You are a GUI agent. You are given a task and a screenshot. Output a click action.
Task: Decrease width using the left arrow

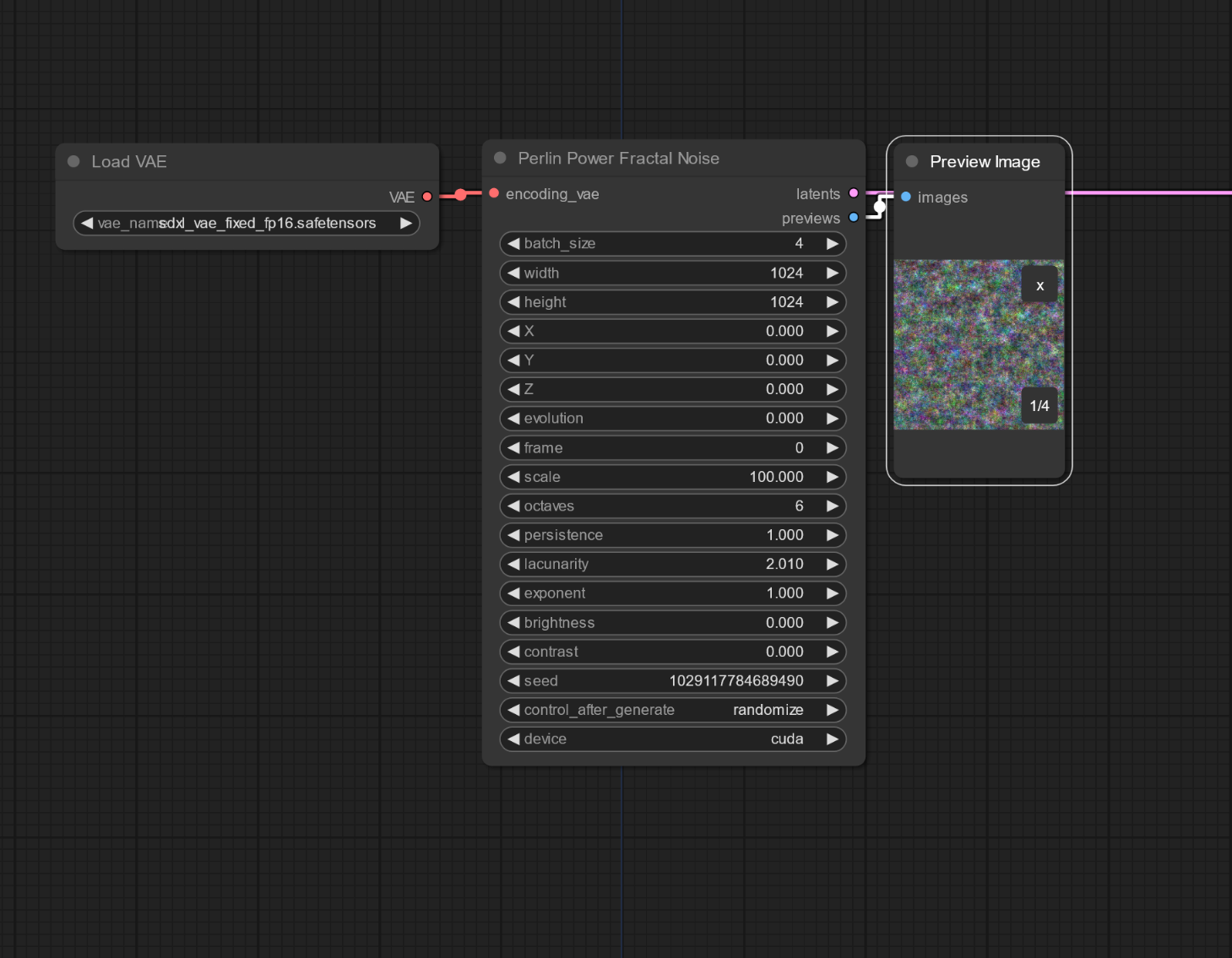513,273
